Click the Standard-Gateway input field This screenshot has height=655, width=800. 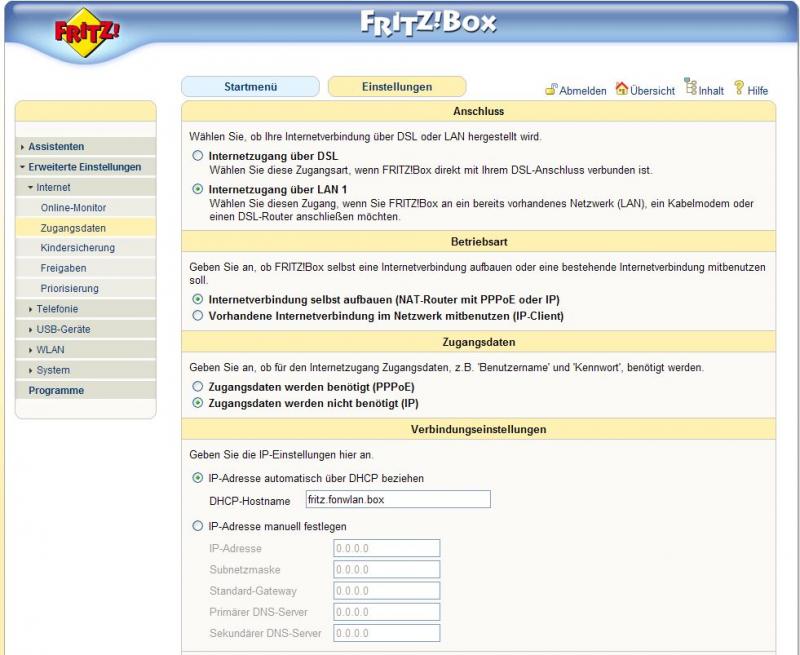pos(387,591)
